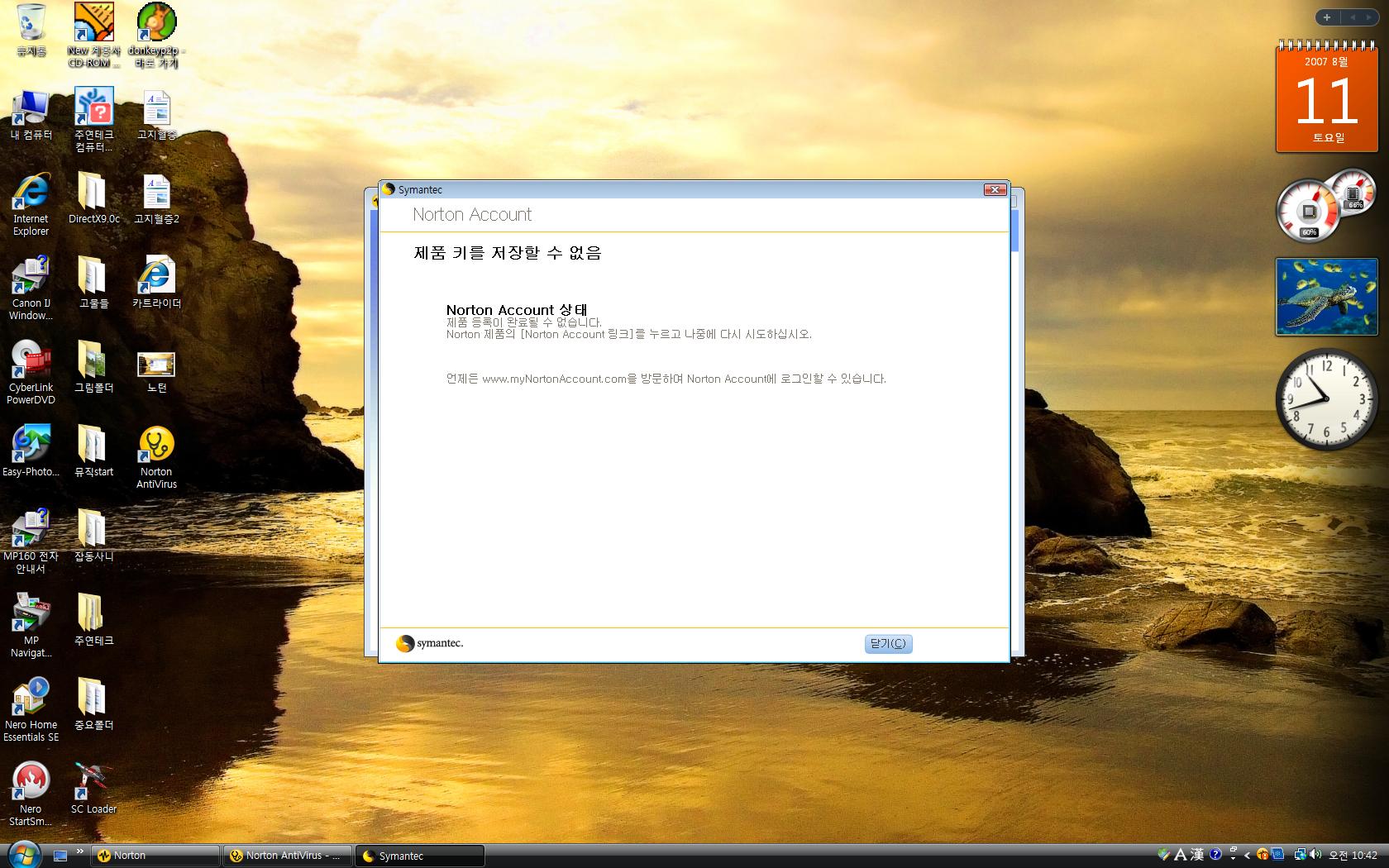Image resolution: width=1389 pixels, height=868 pixels.
Task: Click the taskbar clock 오전 10:42
Action: pos(1353,856)
